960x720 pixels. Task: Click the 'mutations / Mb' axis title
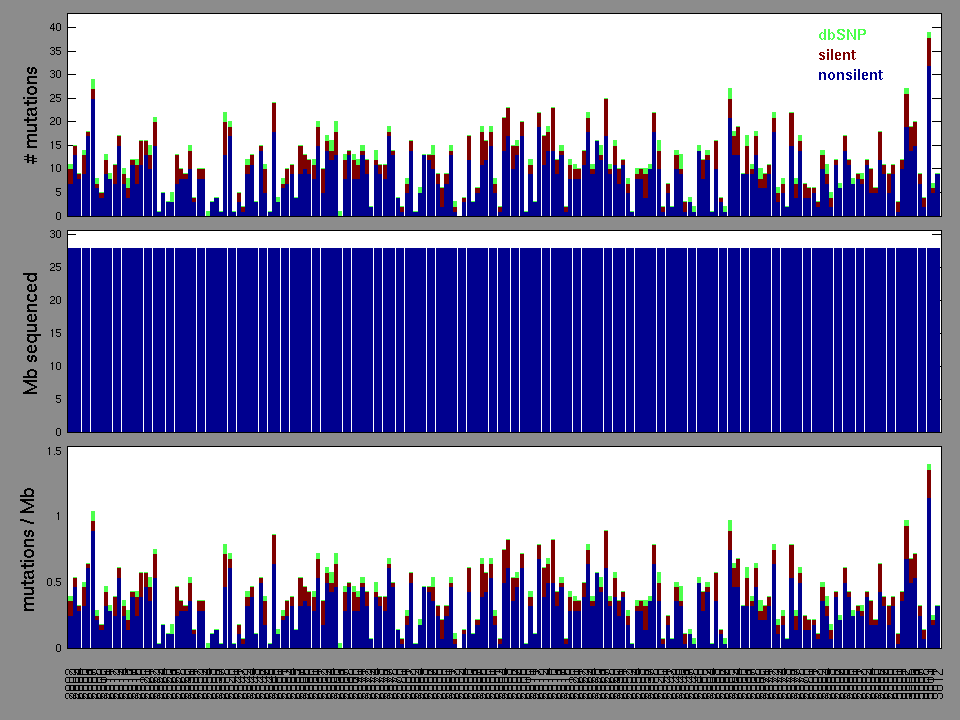point(31,548)
